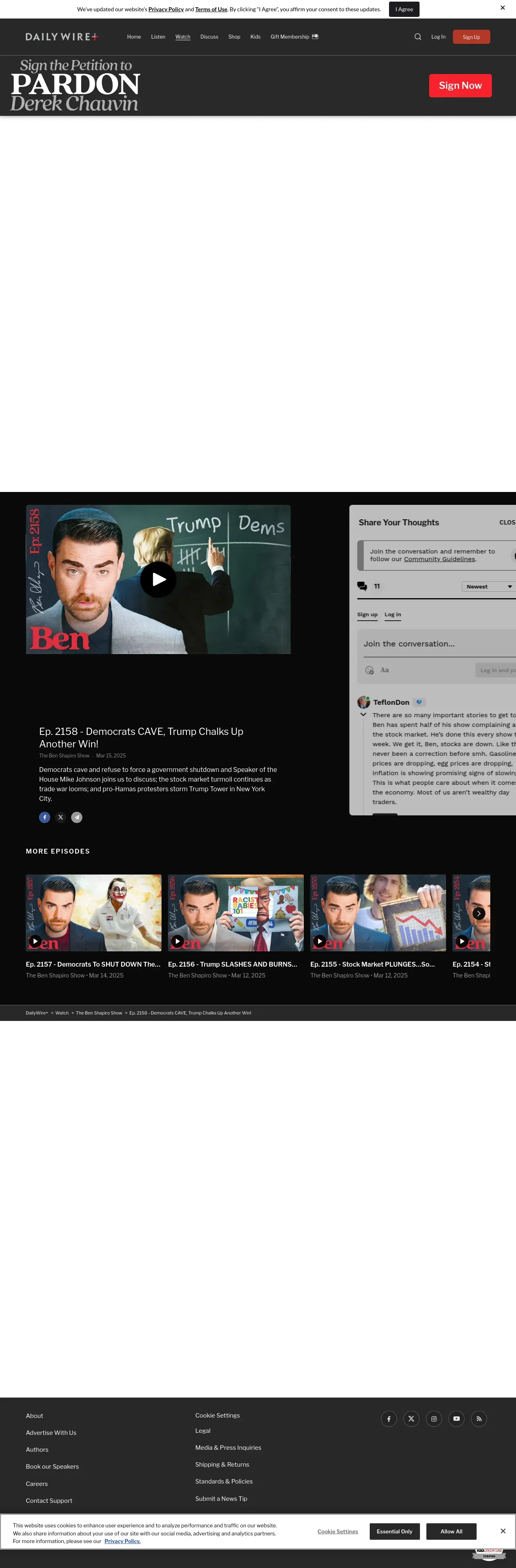This screenshot has width=516, height=1568.
Task: Play Ep. 2154 from its thumbnail play icon
Action: coord(462,941)
